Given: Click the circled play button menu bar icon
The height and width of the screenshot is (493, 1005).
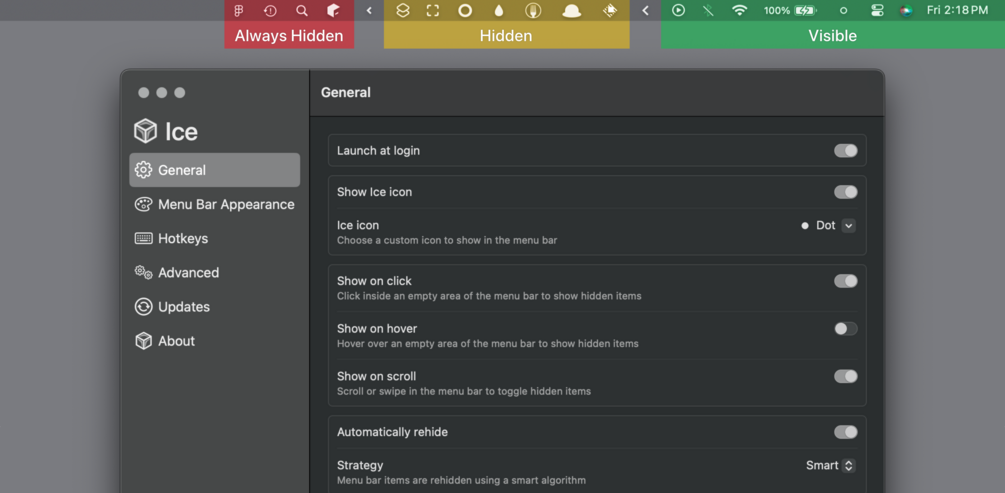Looking at the screenshot, I should [678, 10].
